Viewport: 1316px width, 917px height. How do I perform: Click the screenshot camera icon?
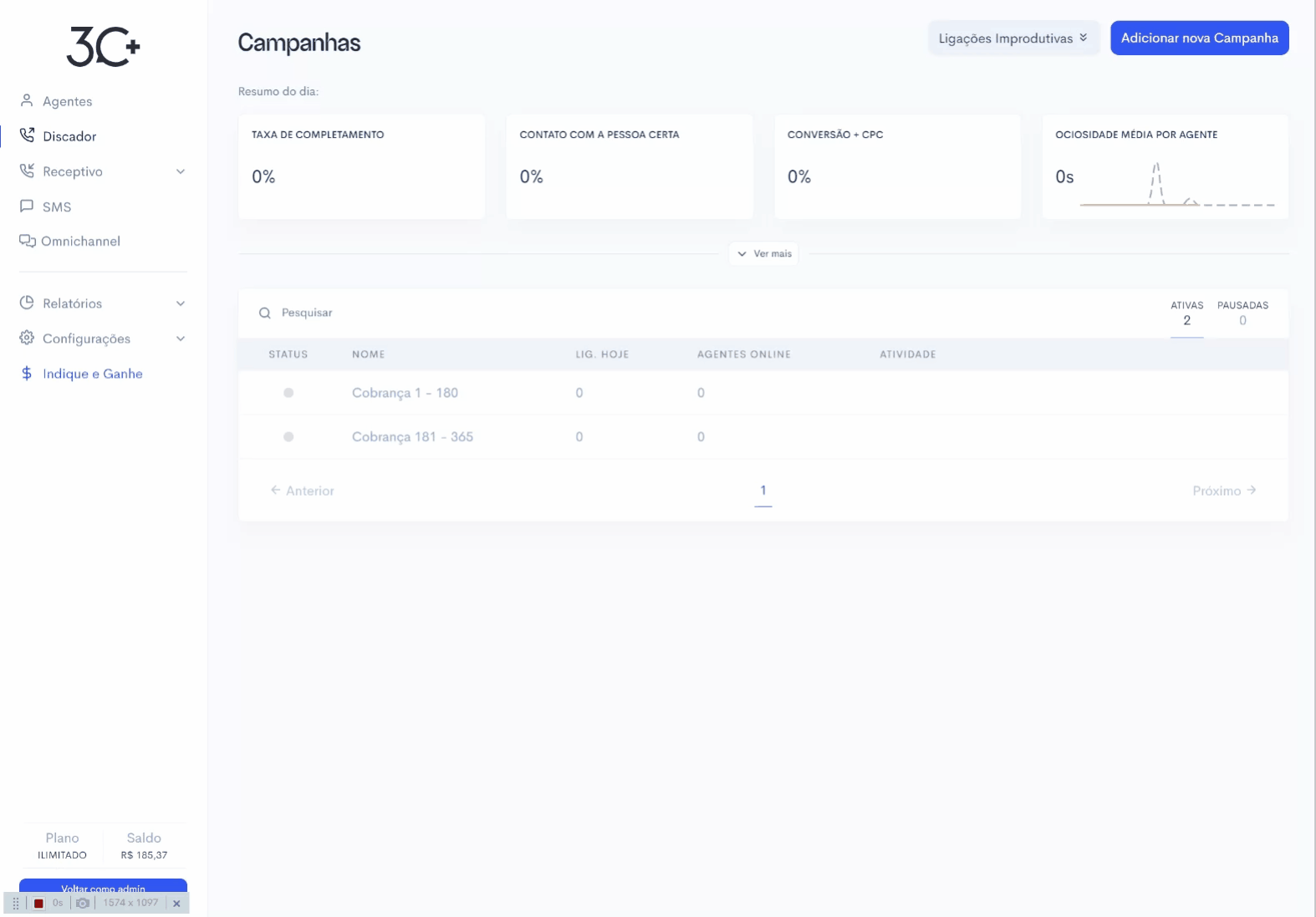coord(83,903)
